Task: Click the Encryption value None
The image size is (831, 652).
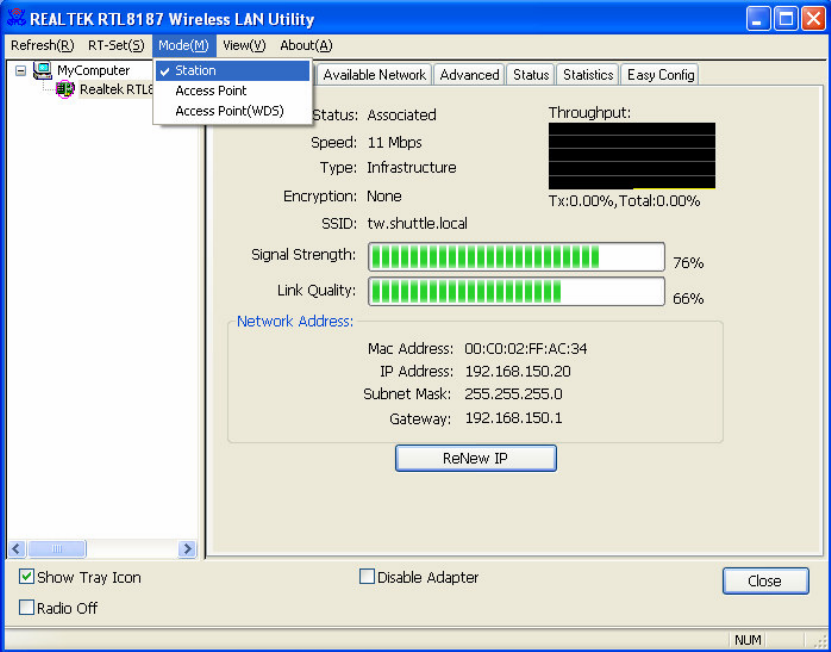Action: tap(384, 196)
